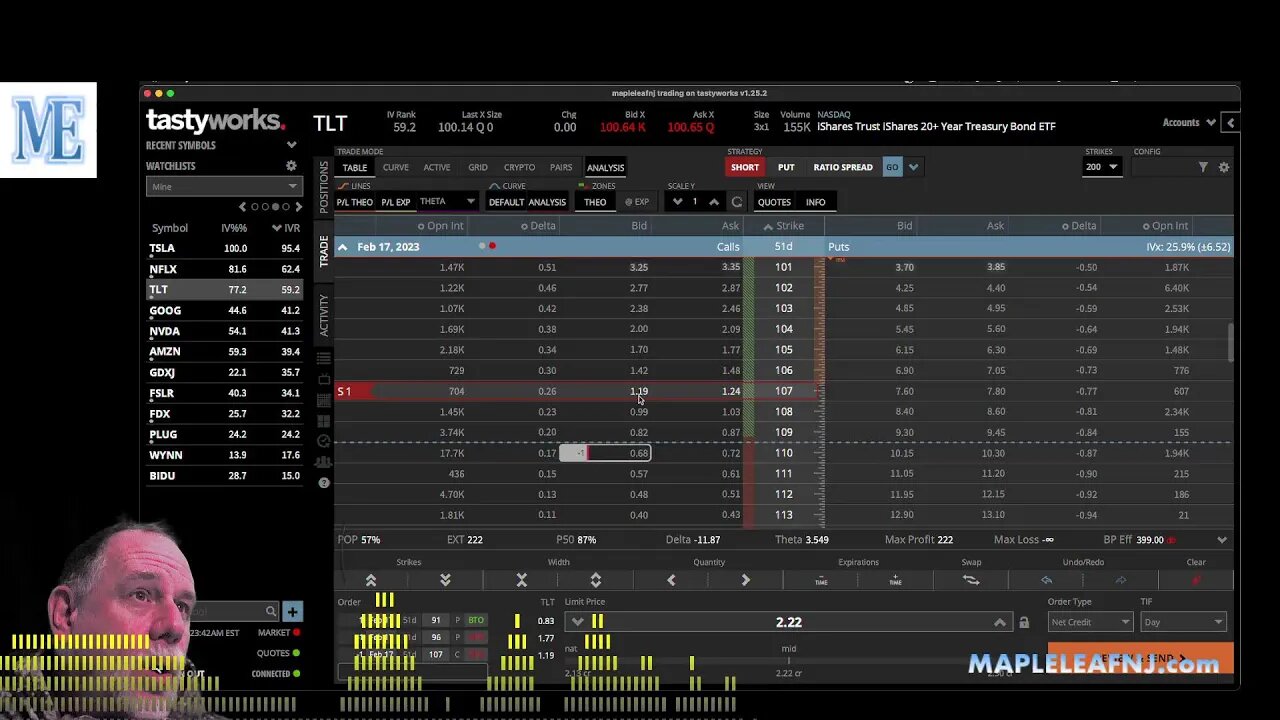Open Strikes count dropdown showing 200
The height and width of the screenshot is (720, 1280).
[1102, 167]
